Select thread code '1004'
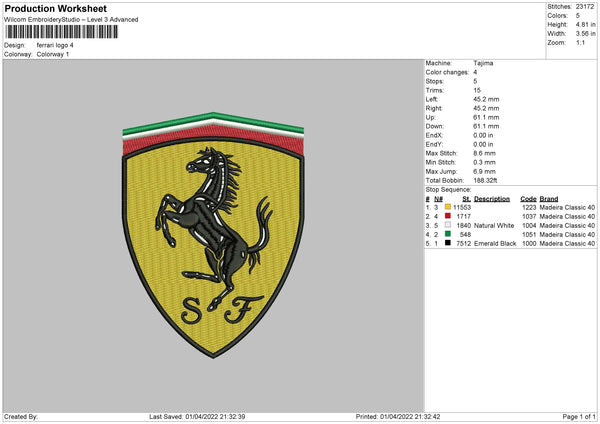 [529, 225]
